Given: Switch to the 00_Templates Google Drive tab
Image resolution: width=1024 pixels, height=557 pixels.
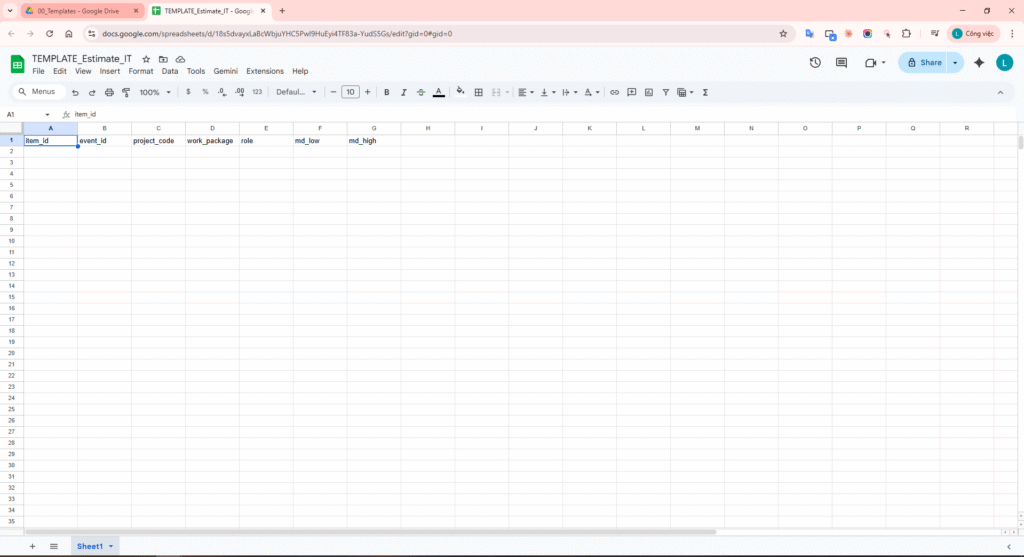Looking at the screenshot, I should coord(80,10).
